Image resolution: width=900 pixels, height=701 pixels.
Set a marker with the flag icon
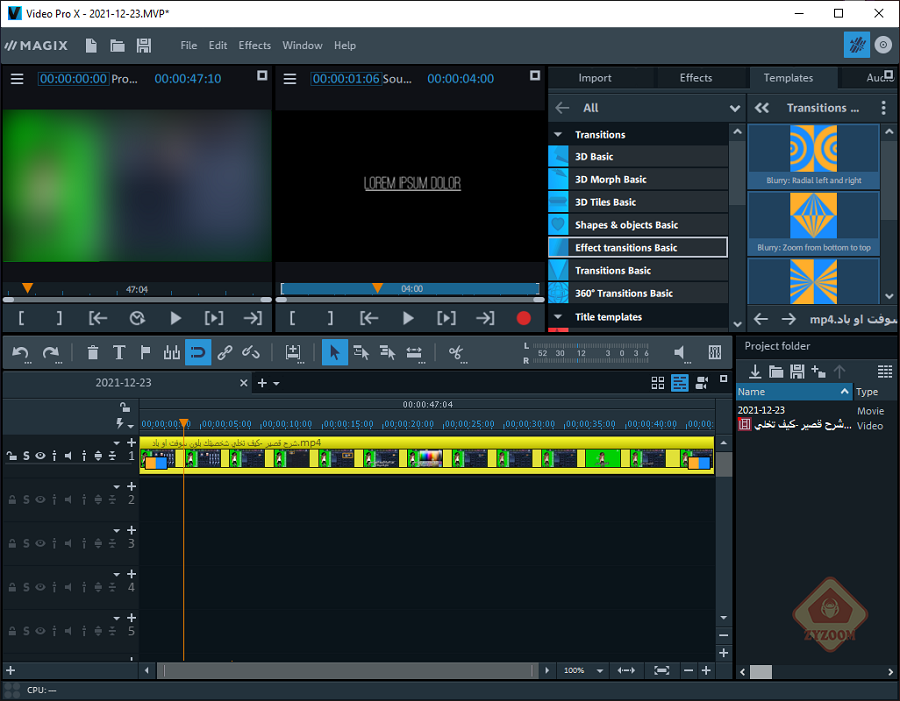(x=145, y=353)
